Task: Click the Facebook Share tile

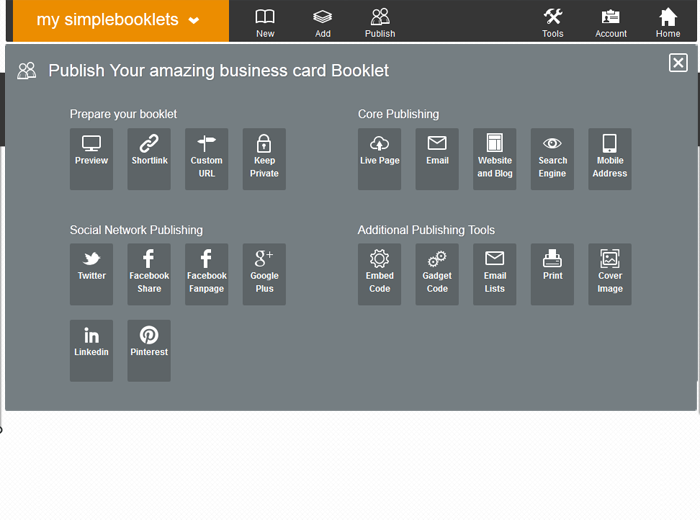Action: (x=149, y=274)
